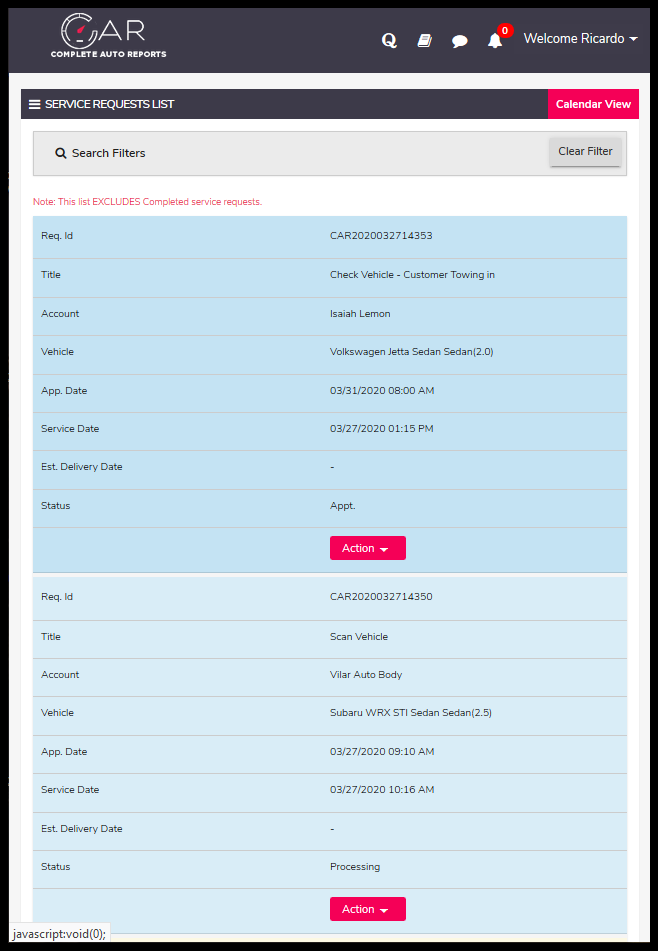The height and width of the screenshot is (951, 658).
Task: Click the CAR Complete Auto Reports logo
Action: click(108, 36)
